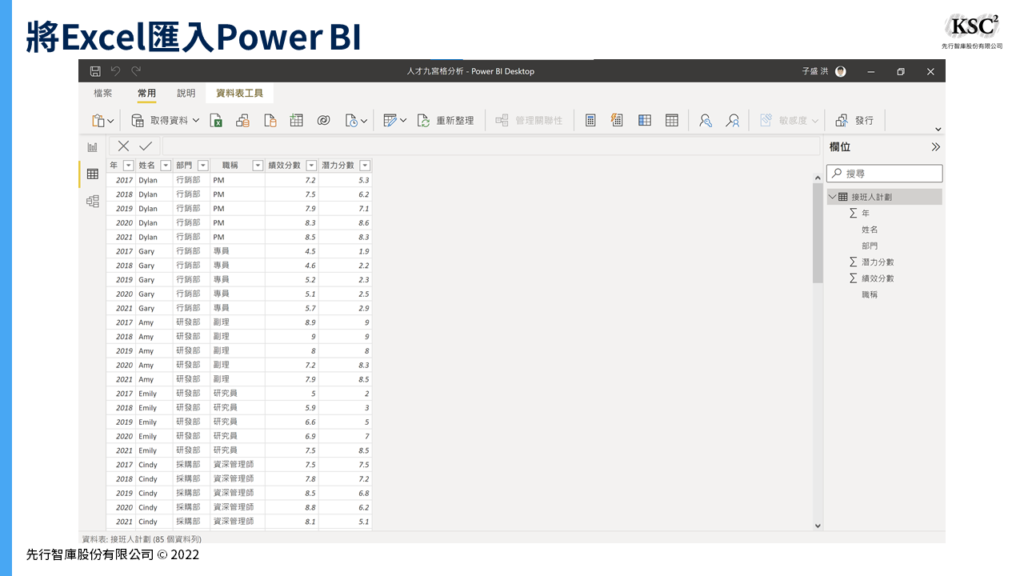This screenshot has width=1024, height=576.
Task: Click the formula bar input area
Action: (490, 146)
